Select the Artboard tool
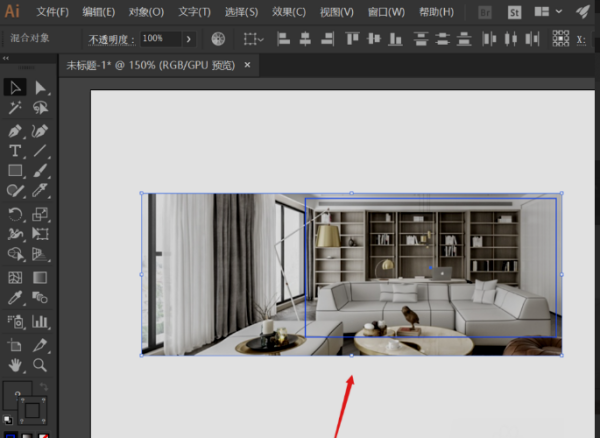Screen dimensions: 600x438 click(15, 345)
